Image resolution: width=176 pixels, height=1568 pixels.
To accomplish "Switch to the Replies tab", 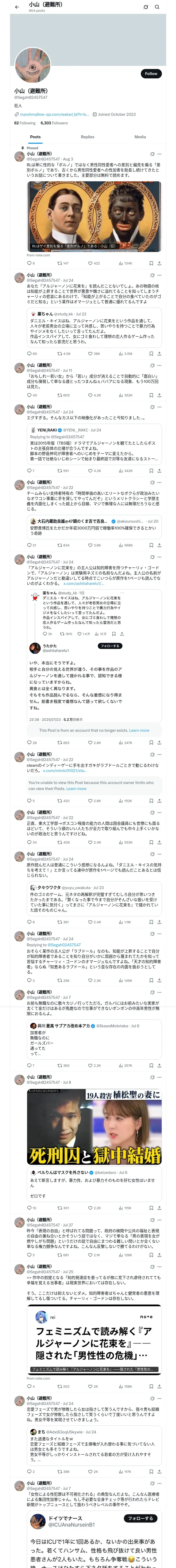I will click(x=87, y=137).
